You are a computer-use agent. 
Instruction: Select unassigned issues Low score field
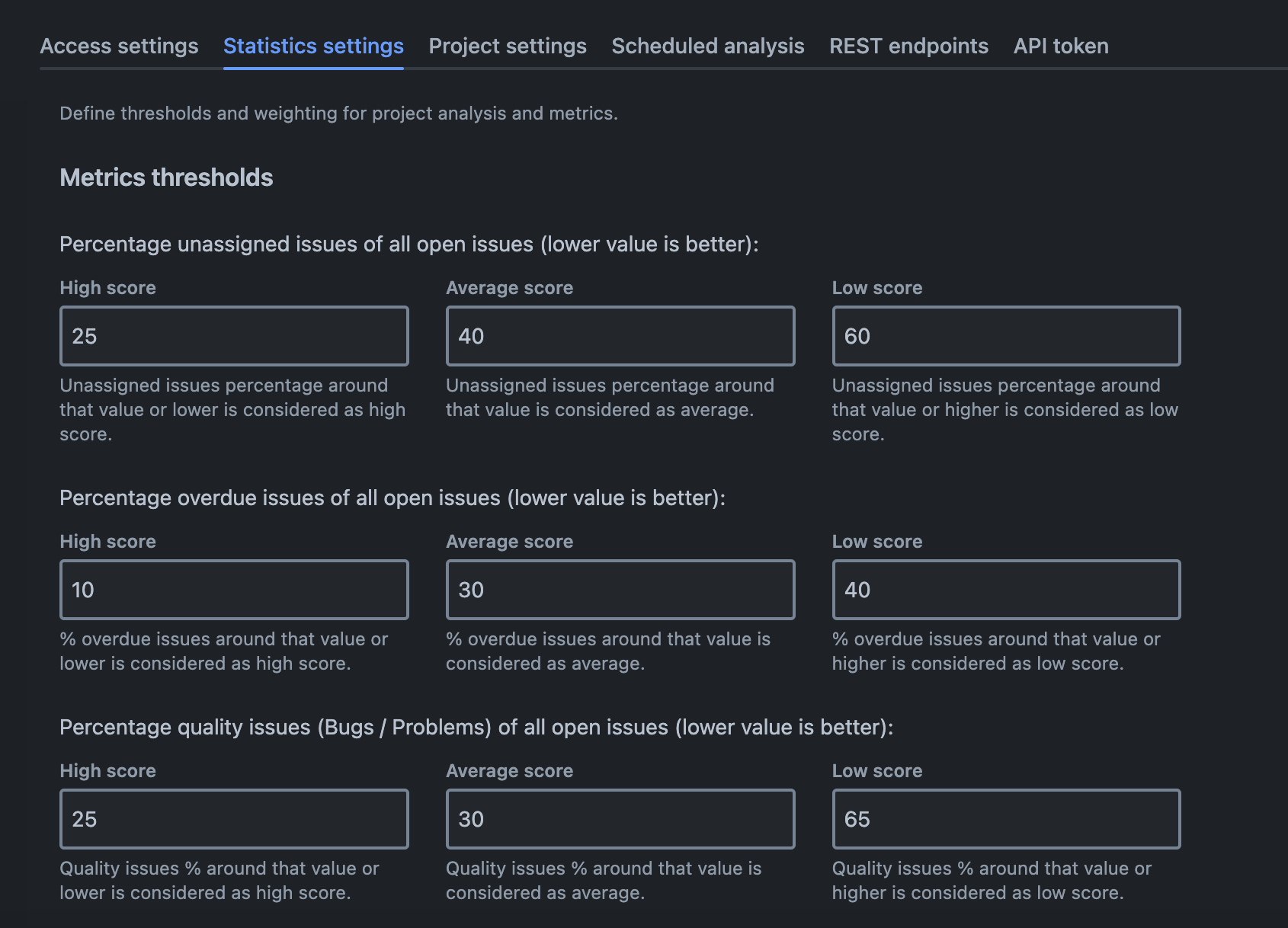point(1006,336)
